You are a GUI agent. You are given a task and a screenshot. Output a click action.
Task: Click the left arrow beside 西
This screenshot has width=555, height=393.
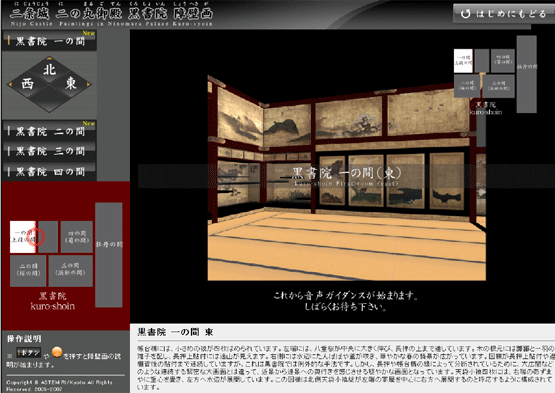(x=10, y=84)
